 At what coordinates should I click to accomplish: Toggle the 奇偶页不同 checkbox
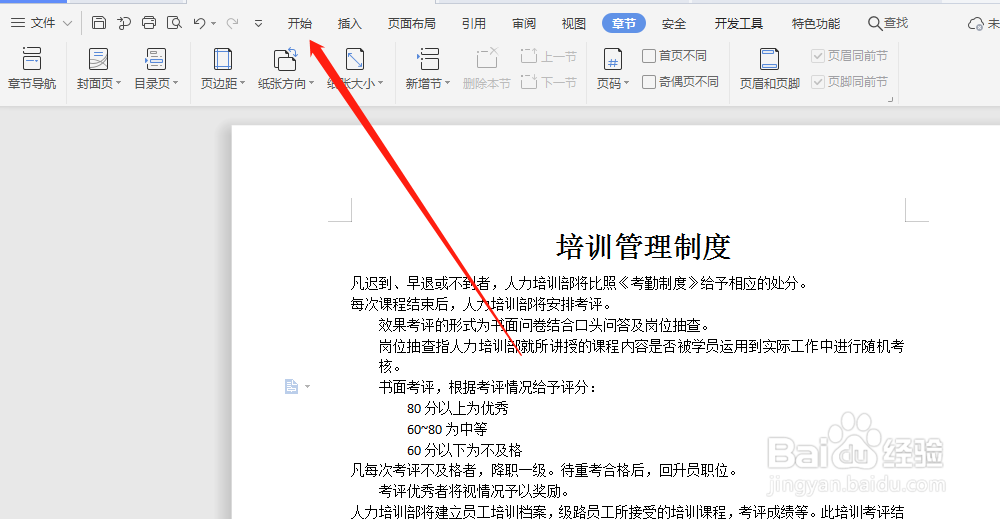649,82
